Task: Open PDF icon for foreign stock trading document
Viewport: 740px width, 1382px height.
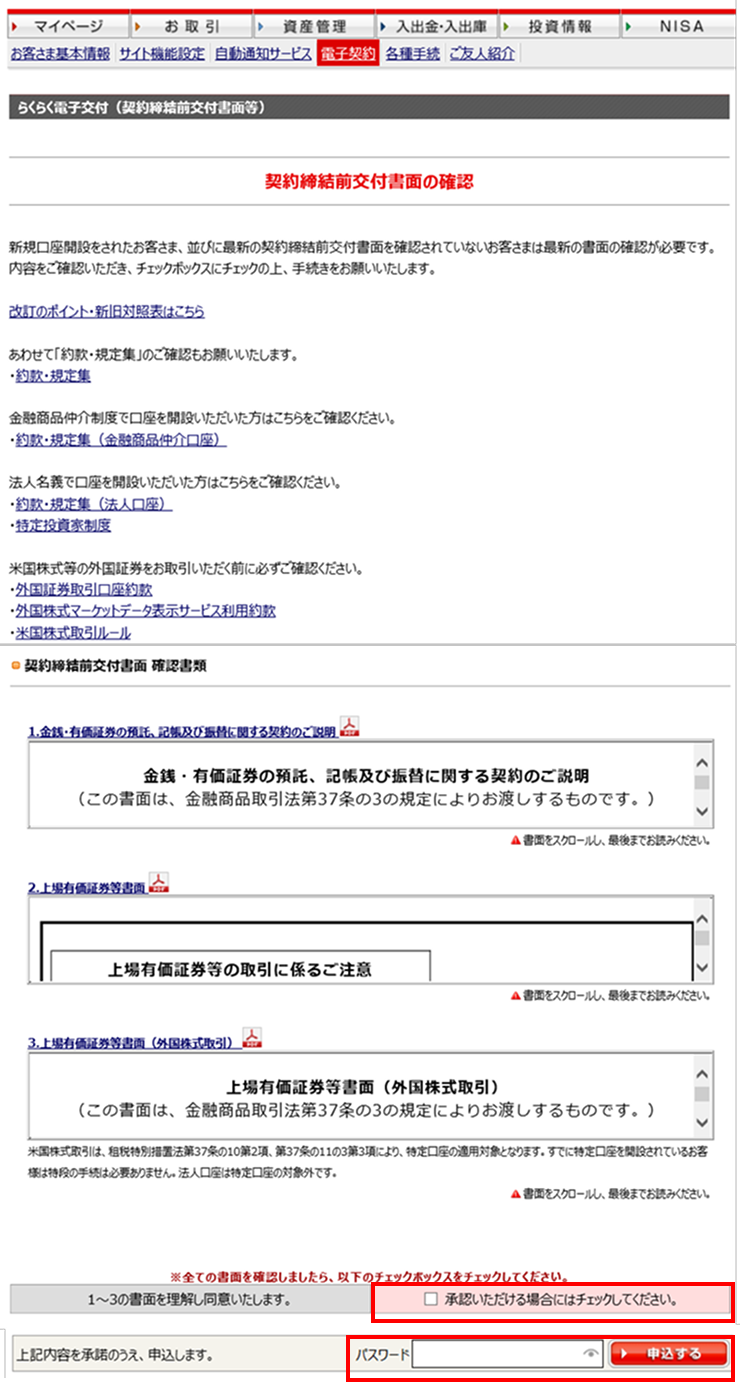Action: pyautogui.click(x=253, y=1038)
